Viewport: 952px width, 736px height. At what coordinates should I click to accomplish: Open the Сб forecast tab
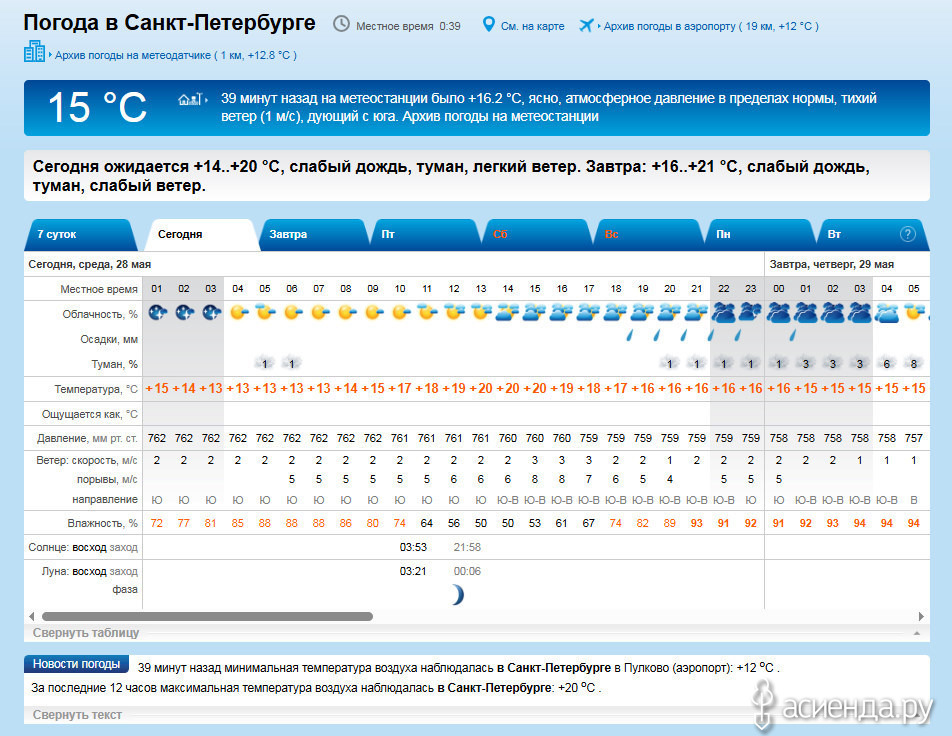click(538, 234)
